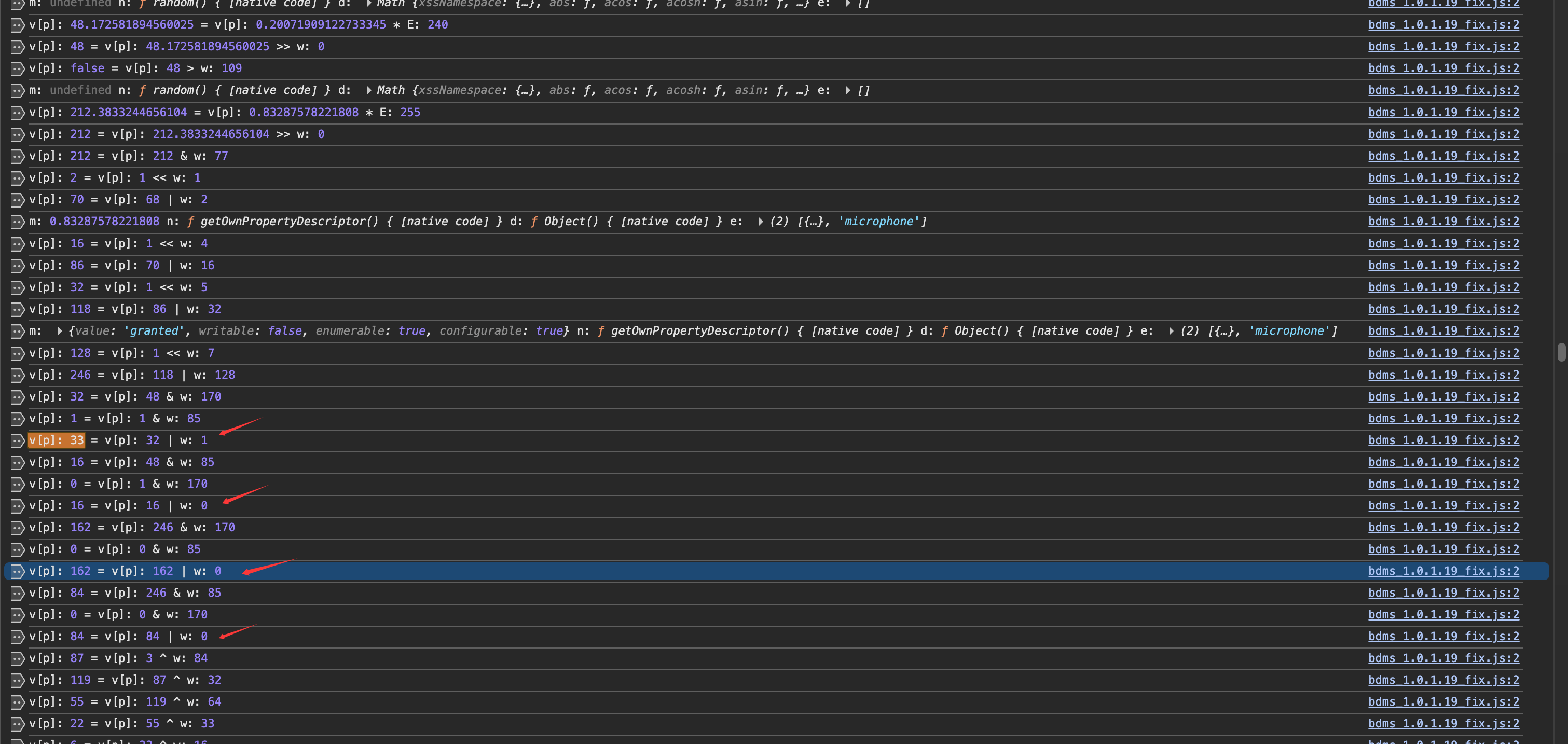Screen dimensions: 1568x744
Task: Click logpoint icon on '212.3833244656104 = v[p]: 0.8328' row
Action: pos(18,113)
